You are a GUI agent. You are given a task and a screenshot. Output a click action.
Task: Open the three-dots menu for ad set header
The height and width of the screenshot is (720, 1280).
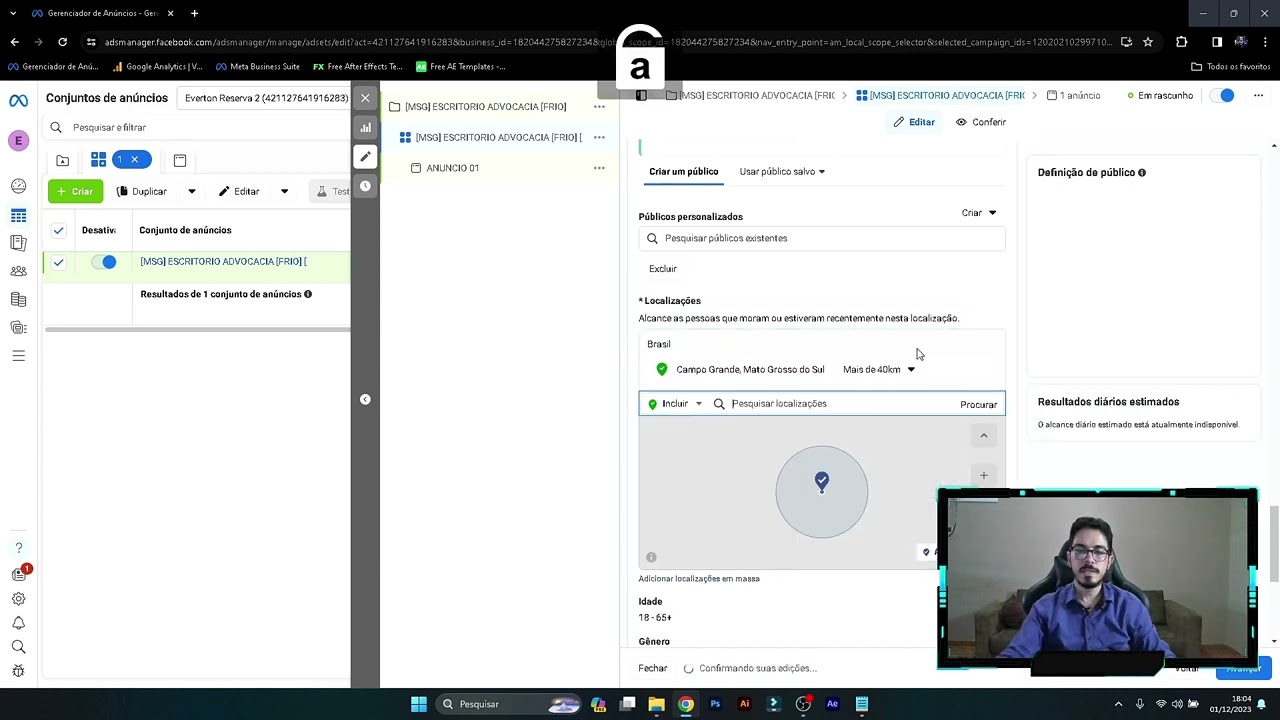(1258, 95)
